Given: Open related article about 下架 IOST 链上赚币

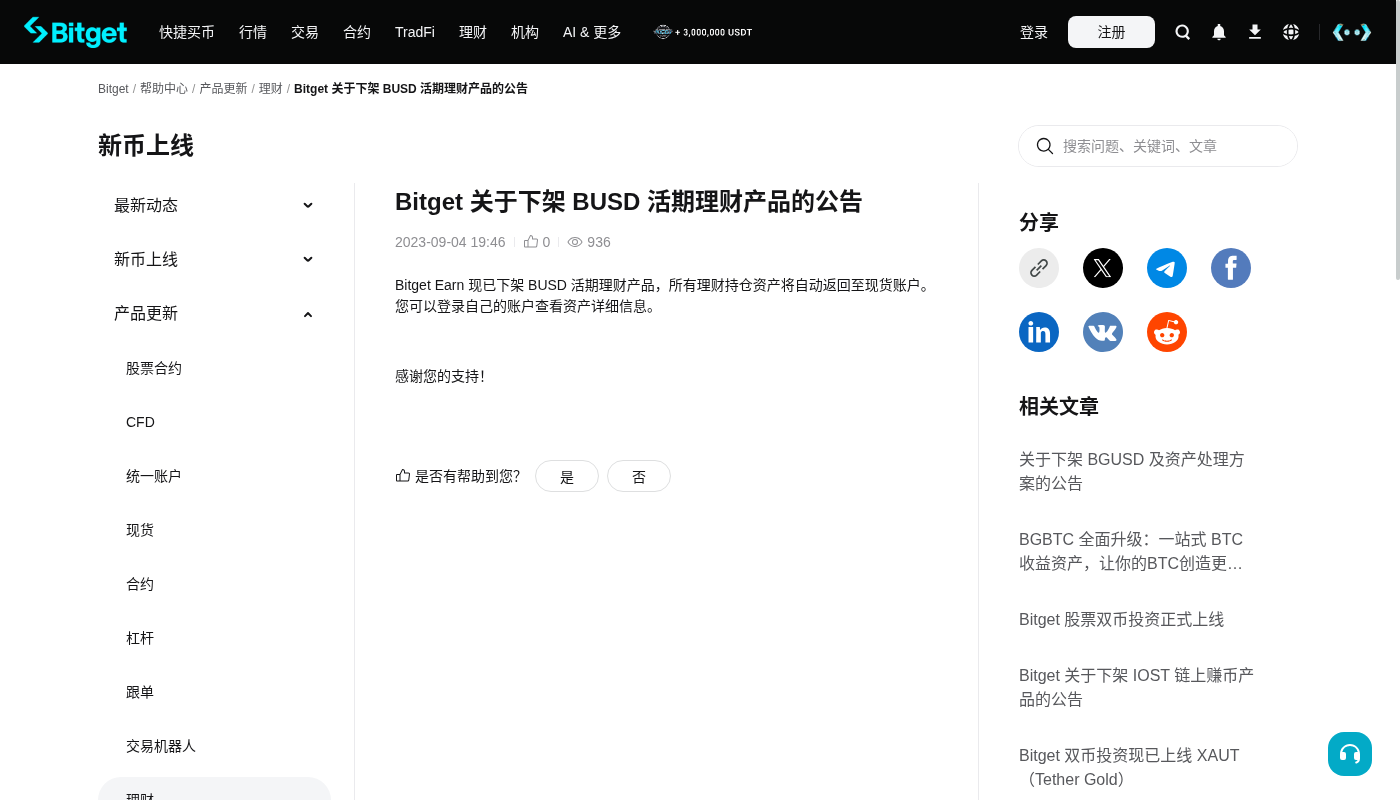Looking at the screenshot, I should pos(1138,687).
